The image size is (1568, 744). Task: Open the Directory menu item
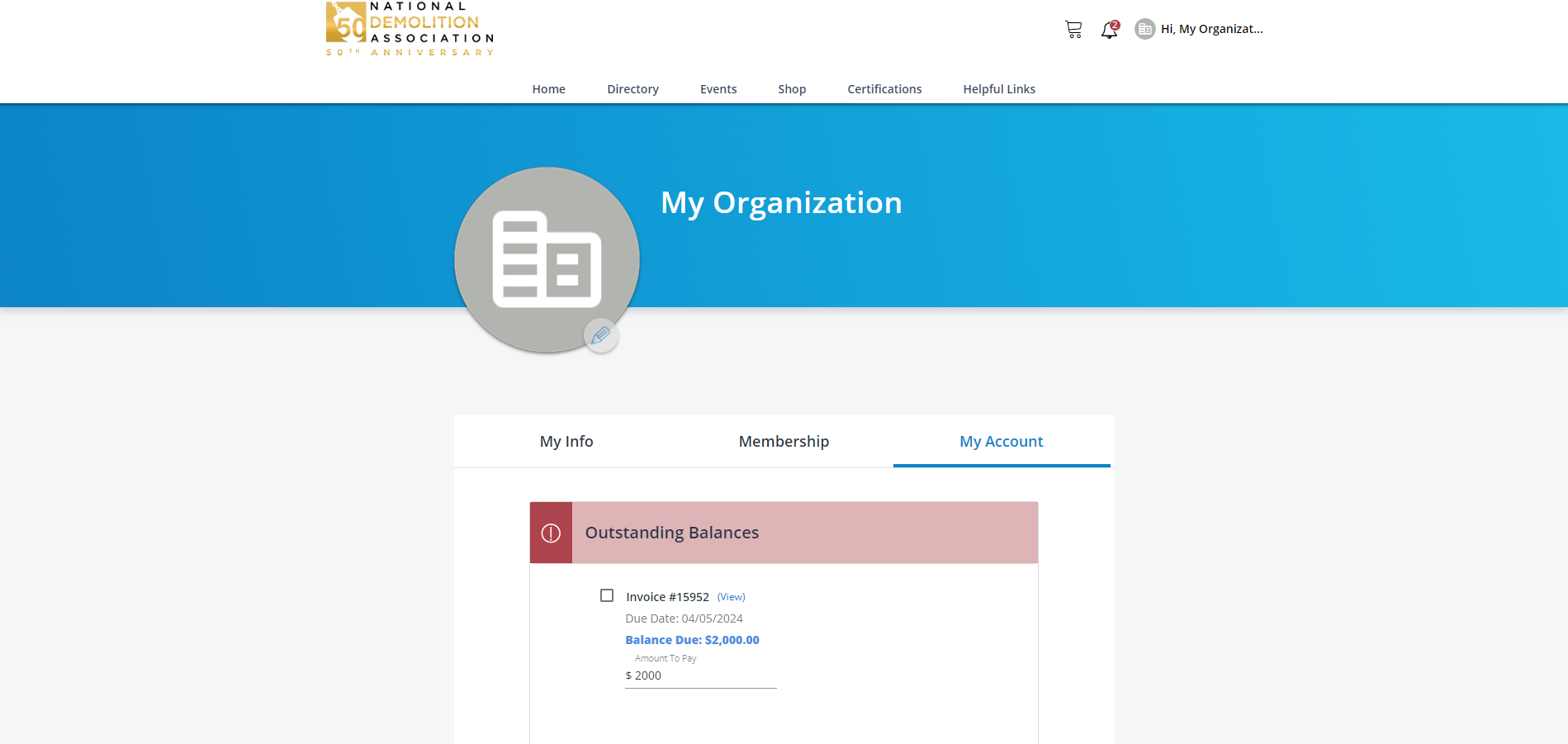pos(632,89)
